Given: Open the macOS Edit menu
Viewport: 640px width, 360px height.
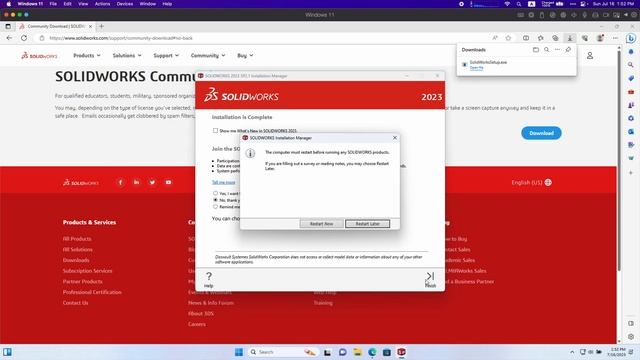Looking at the screenshot, I should click(x=68, y=4).
